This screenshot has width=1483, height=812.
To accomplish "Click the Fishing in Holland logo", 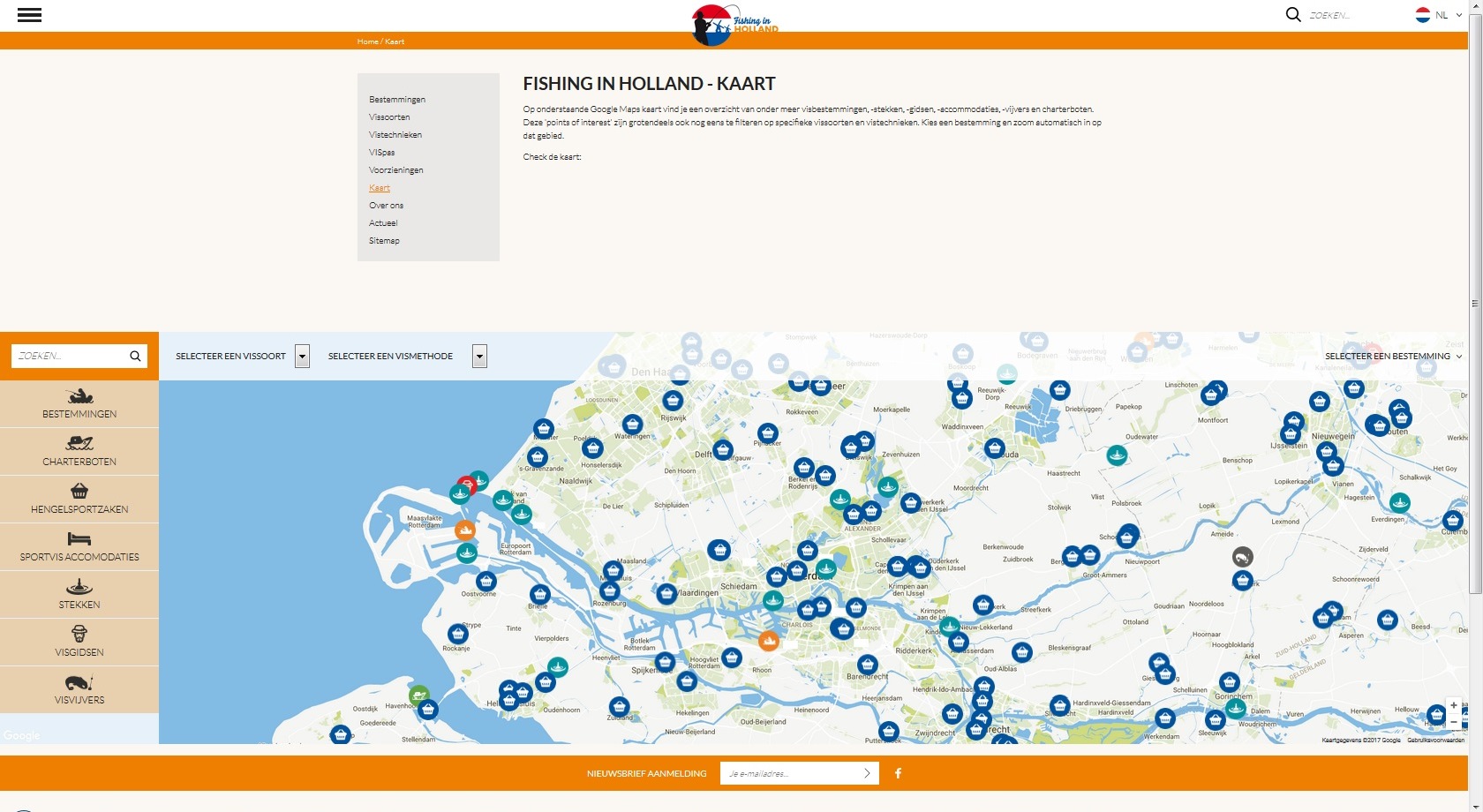I will click(734, 24).
